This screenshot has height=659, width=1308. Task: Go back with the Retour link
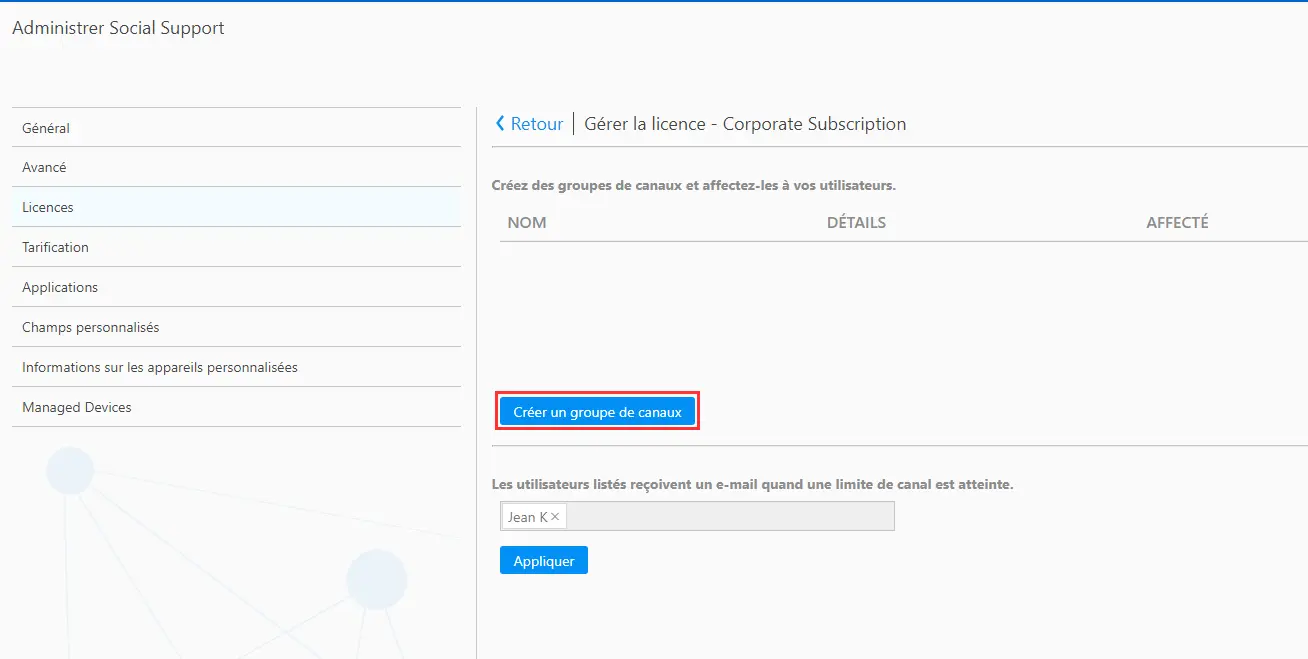tap(530, 124)
